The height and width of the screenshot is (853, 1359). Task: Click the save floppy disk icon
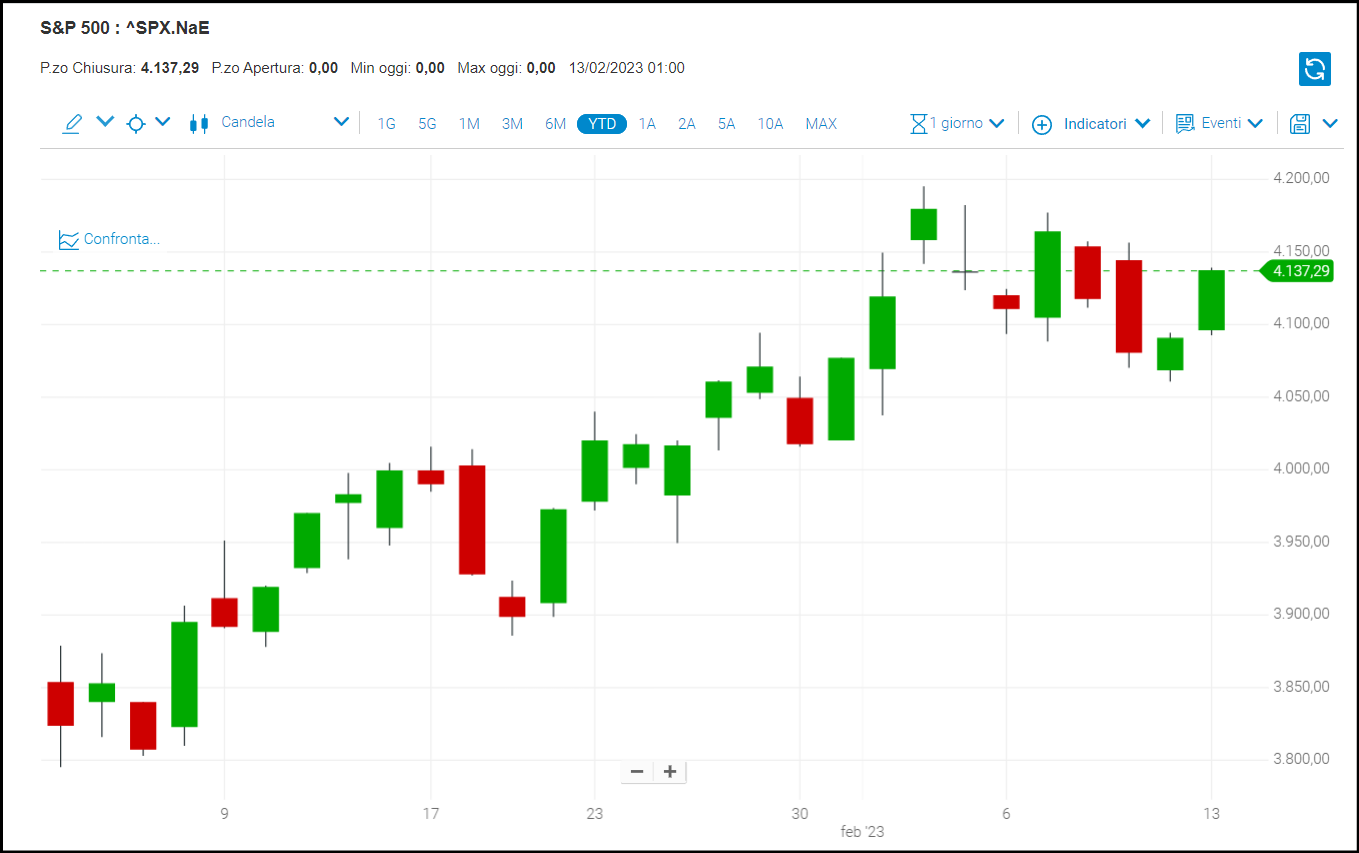coord(1299,123)
